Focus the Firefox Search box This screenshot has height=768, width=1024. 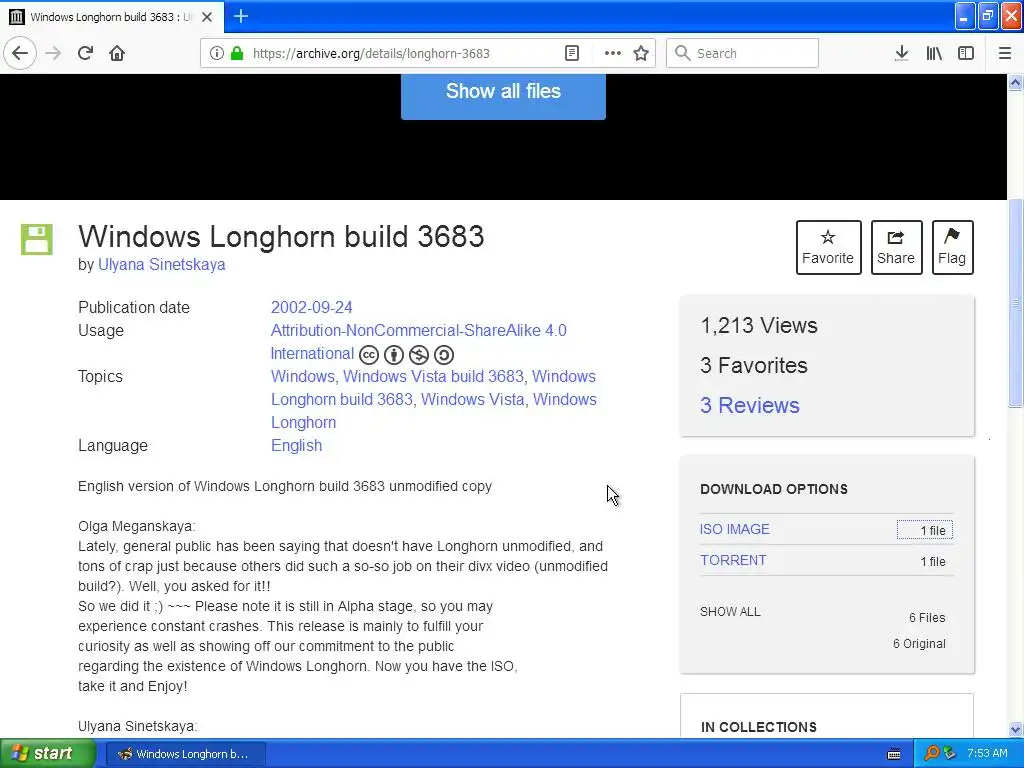(742, 53)
